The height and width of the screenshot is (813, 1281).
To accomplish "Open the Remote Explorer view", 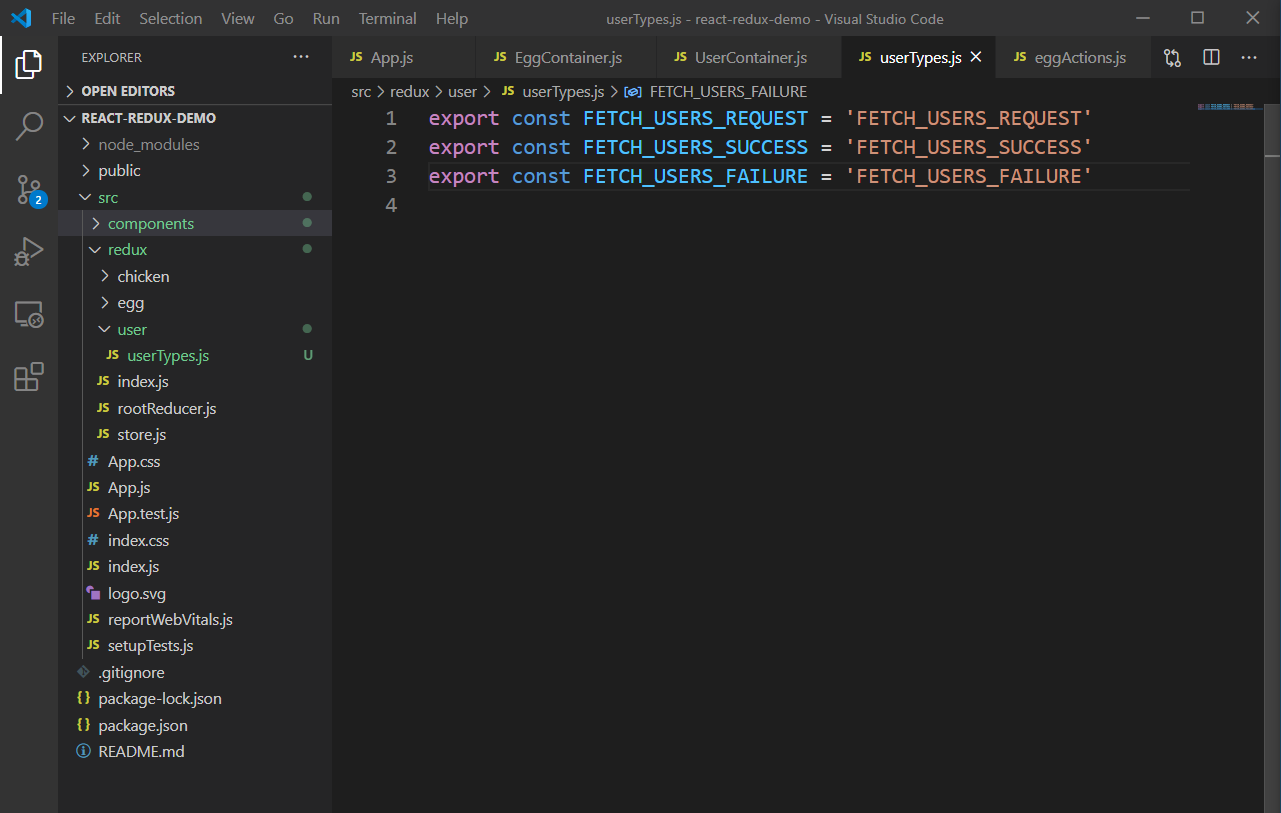I will pyautogui.click(x=29, y=315).
